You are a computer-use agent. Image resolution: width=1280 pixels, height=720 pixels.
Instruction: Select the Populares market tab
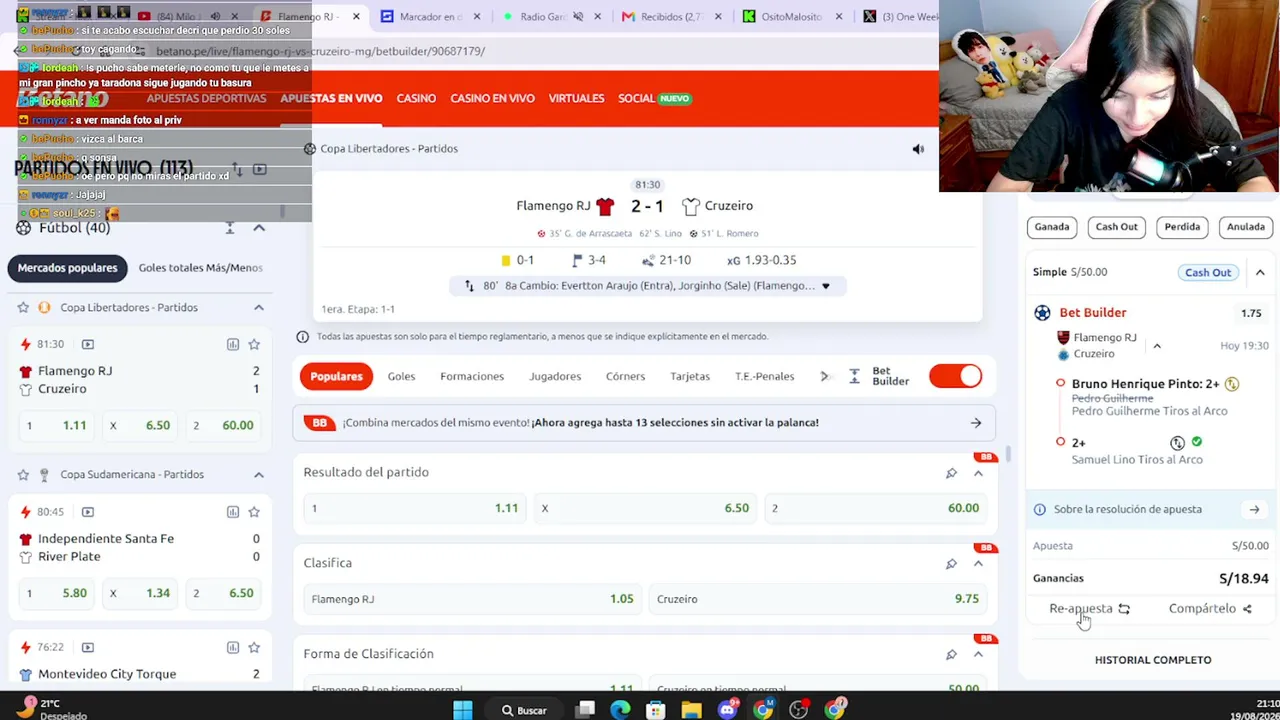336,376
